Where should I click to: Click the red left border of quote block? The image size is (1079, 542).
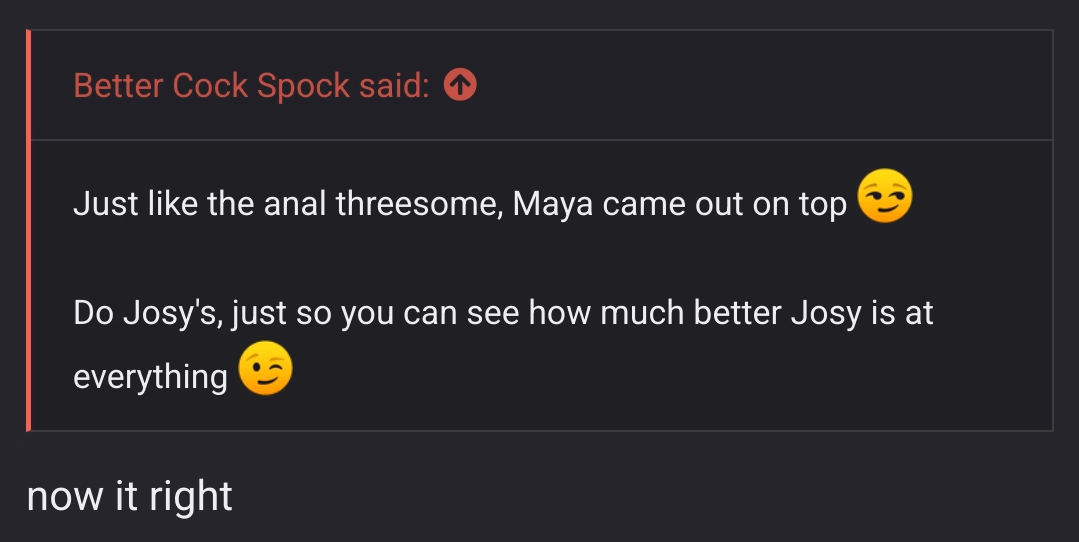tap(29, 230)
